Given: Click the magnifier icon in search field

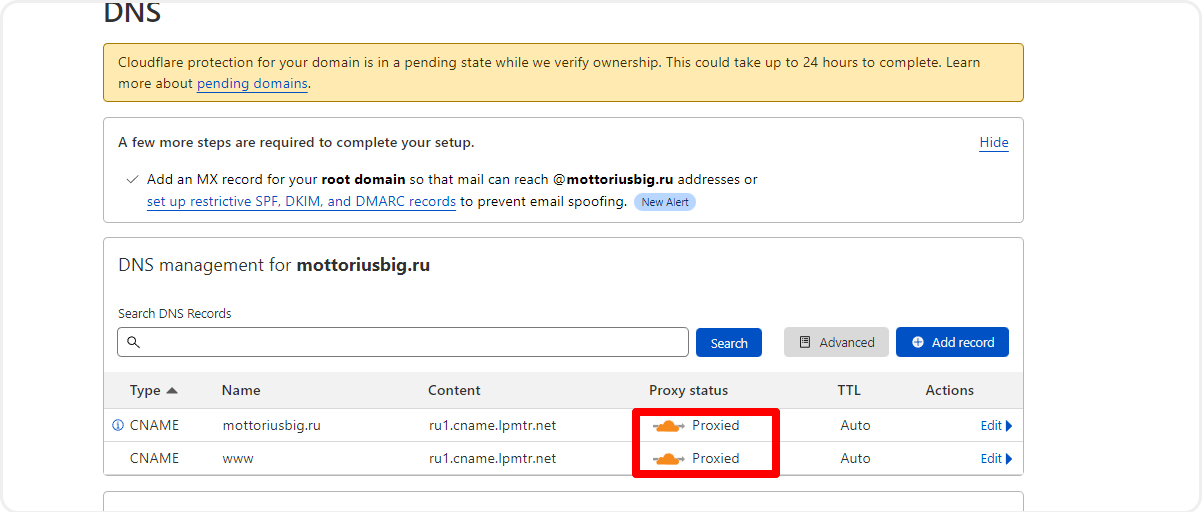Looking at the screenshot, I should 133,342.
